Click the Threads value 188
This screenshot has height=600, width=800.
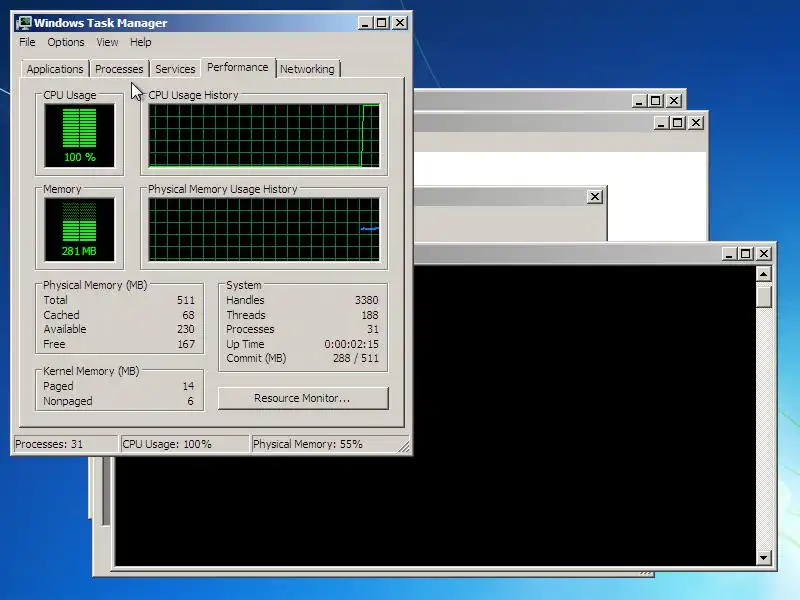[x=370, y=315]
